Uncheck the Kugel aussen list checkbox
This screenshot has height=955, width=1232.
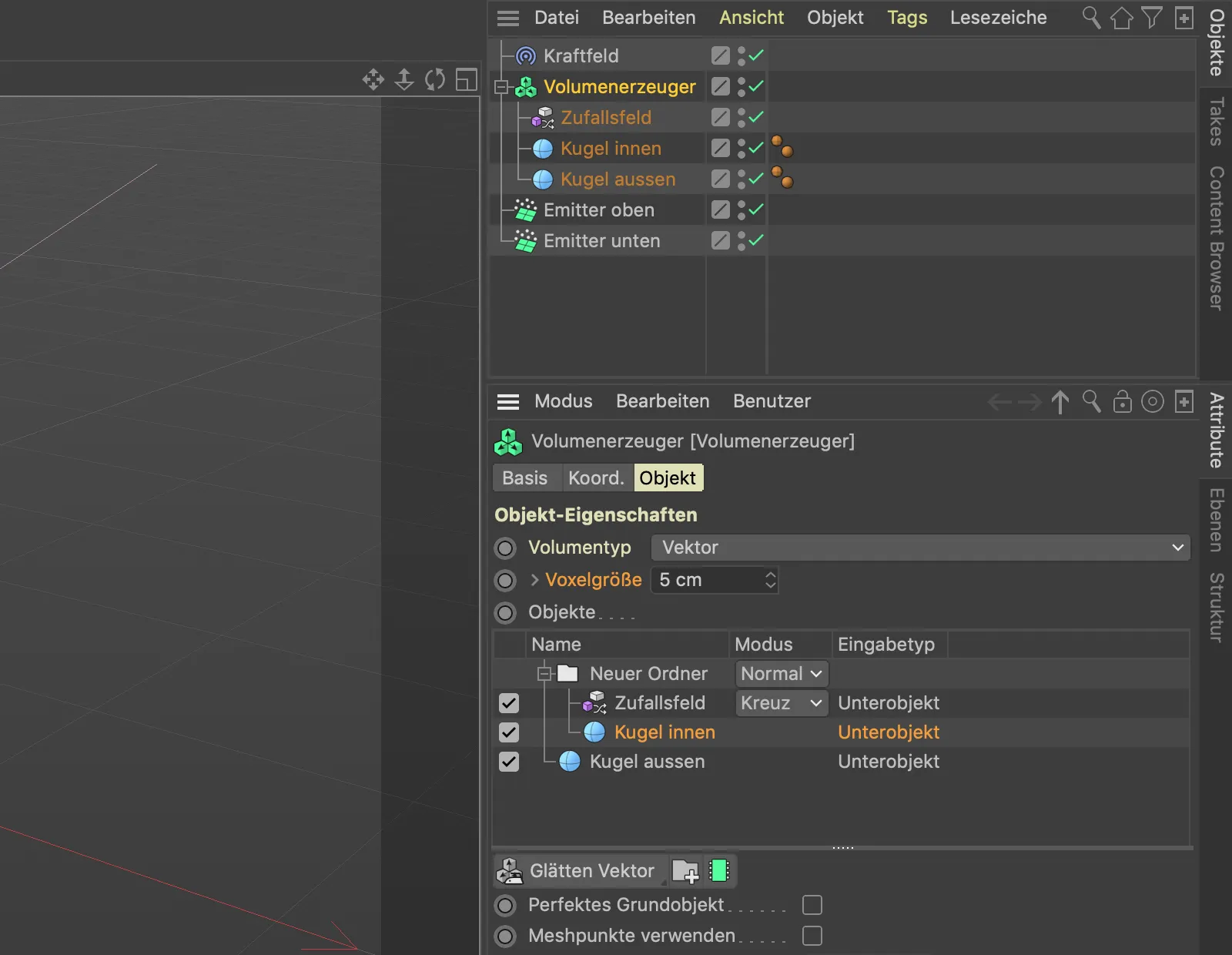click(509, 762)
